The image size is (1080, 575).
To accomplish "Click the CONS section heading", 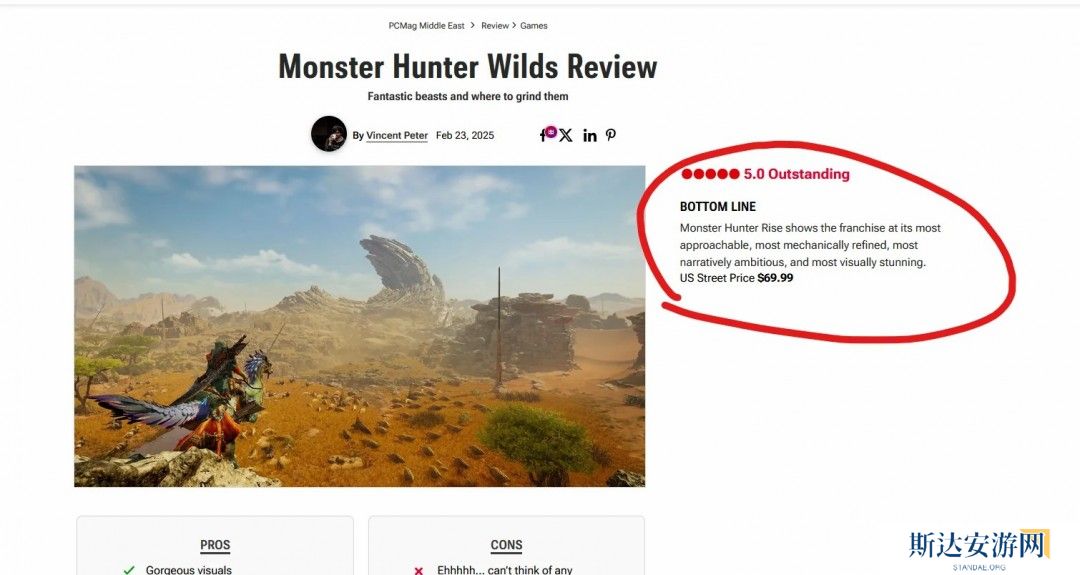I will click(506, 545).
